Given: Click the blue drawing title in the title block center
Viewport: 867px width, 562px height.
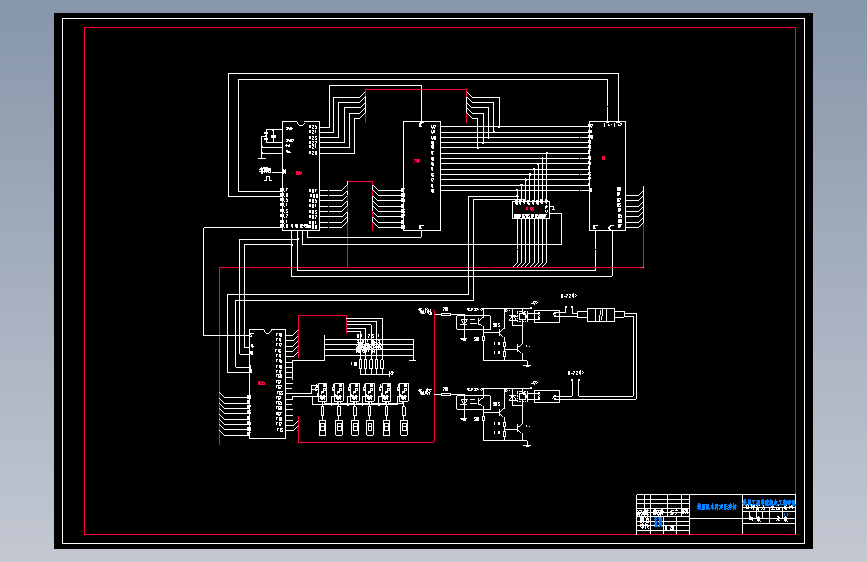Looking at the screenshot, I should click(x=716, y=507).
